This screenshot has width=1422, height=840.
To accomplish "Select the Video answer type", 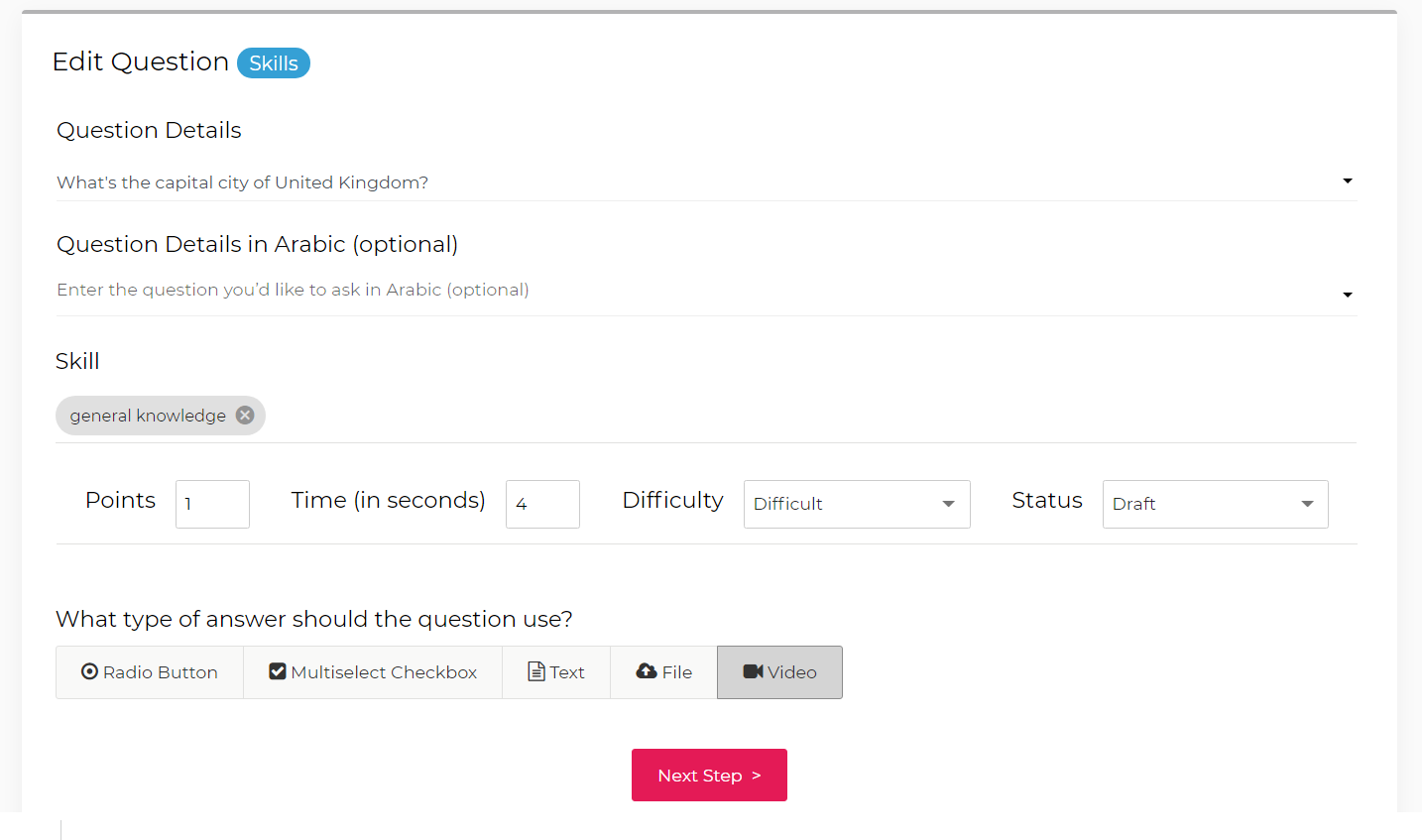I will (780, 672).
